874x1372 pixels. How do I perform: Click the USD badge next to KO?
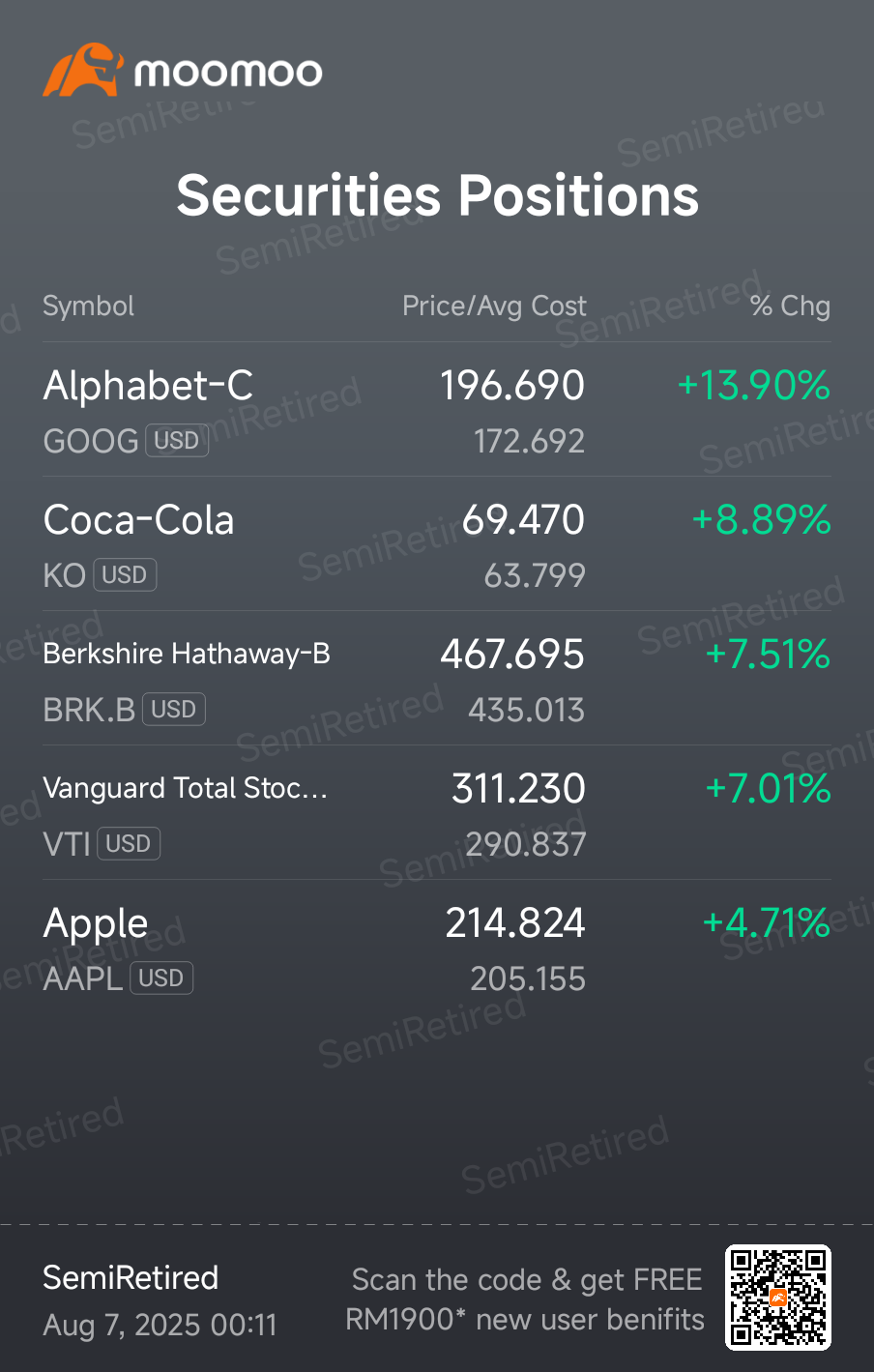[x=125, y=575]
